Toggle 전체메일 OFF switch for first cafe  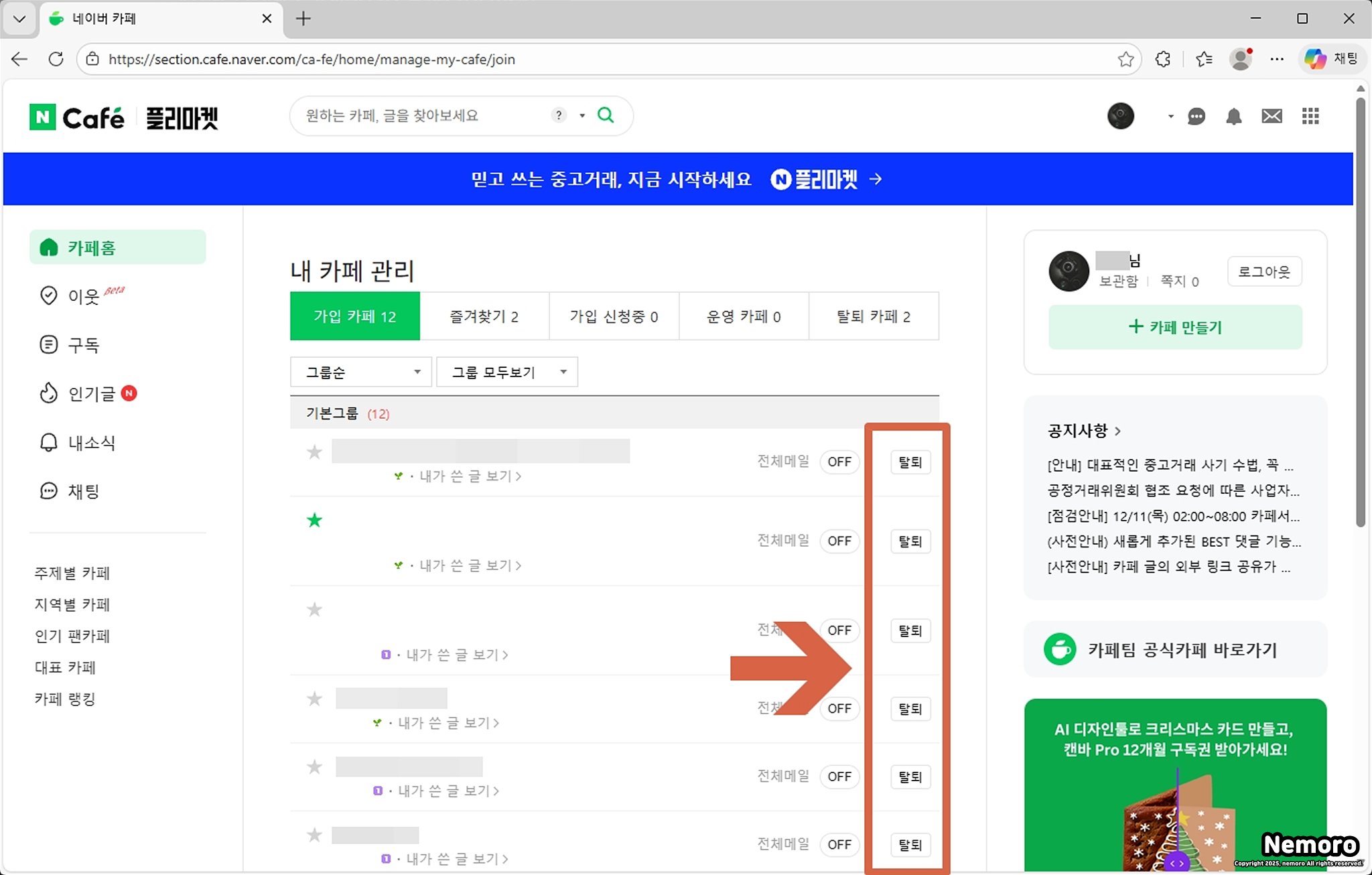click(x=839, y=462)
